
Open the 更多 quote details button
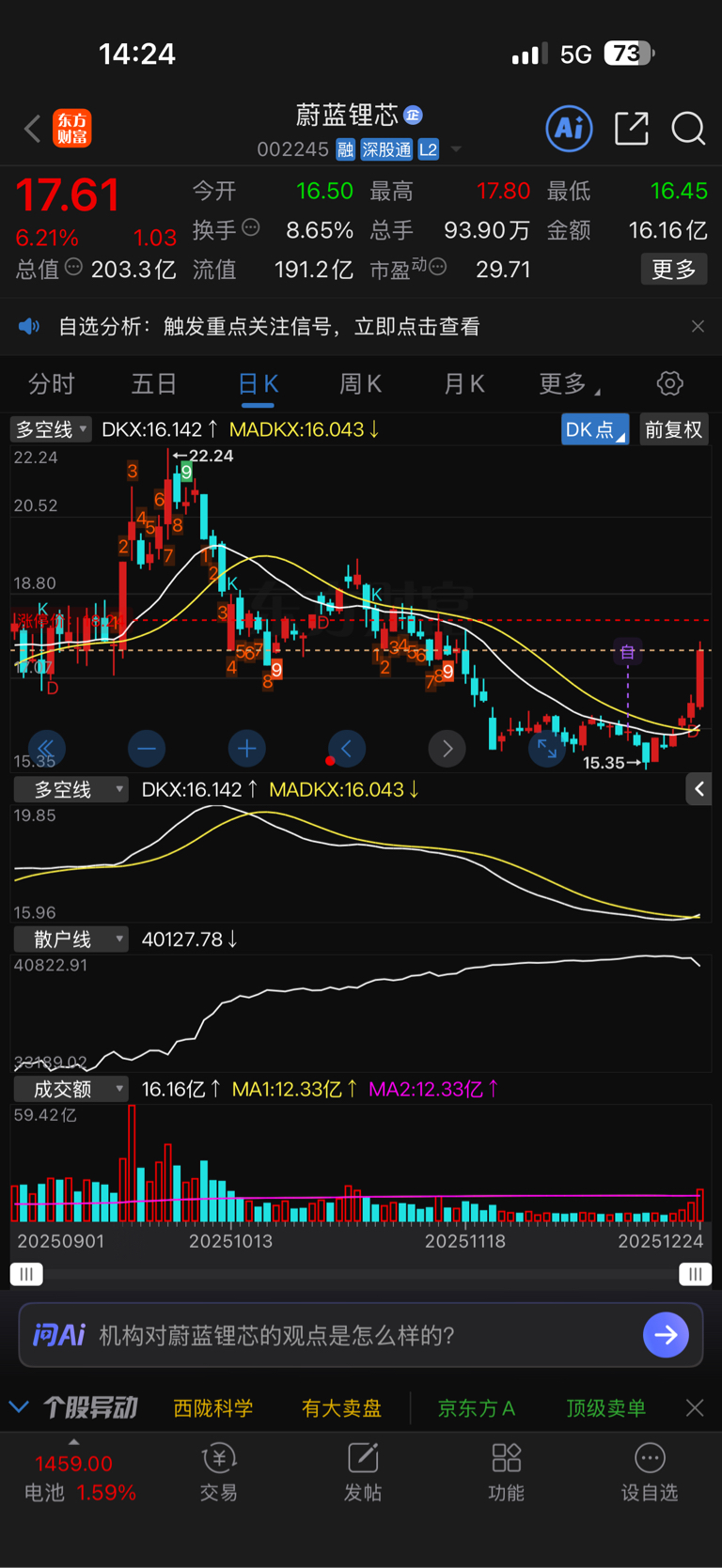coord(674,270)
